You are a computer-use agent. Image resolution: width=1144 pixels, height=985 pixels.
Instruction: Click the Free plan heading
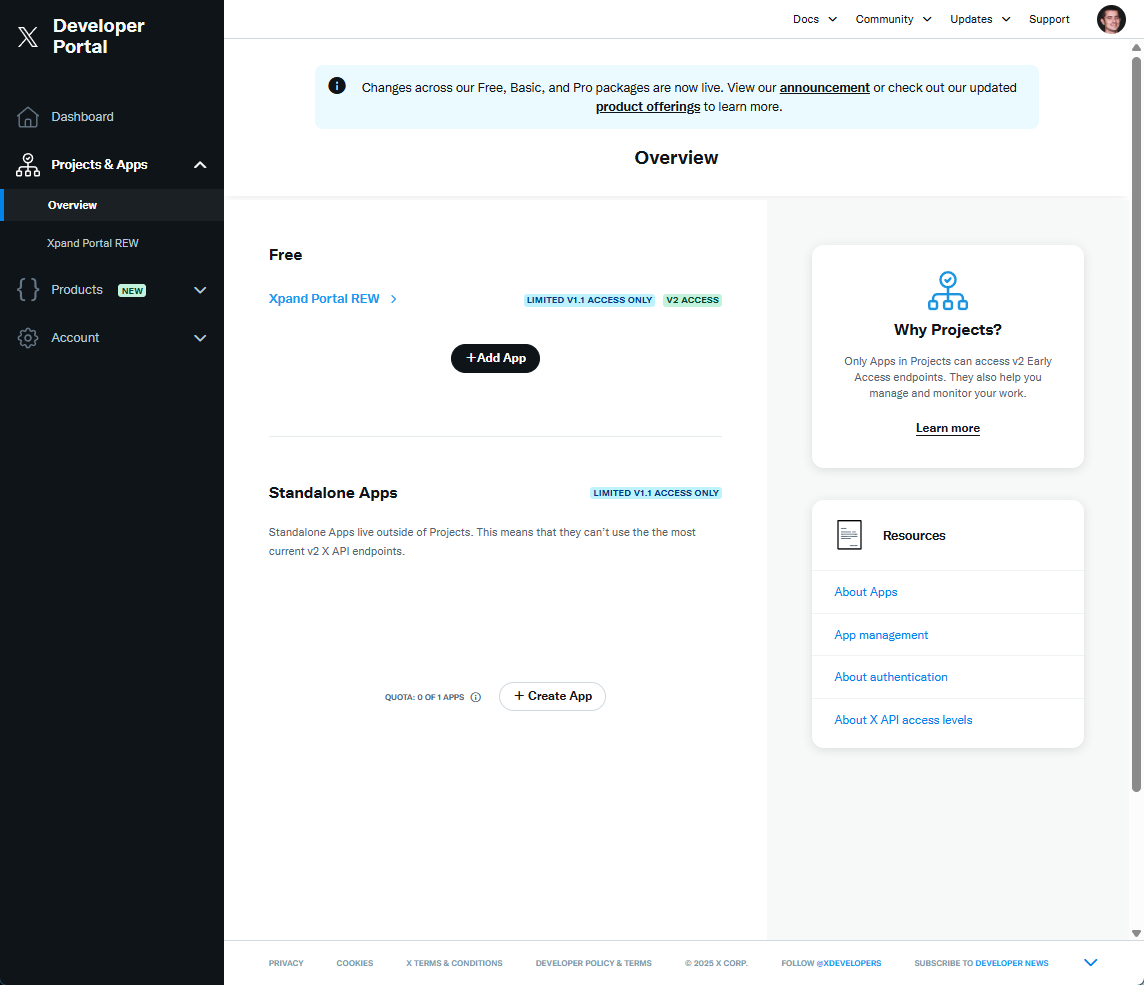tap(285, 255)
